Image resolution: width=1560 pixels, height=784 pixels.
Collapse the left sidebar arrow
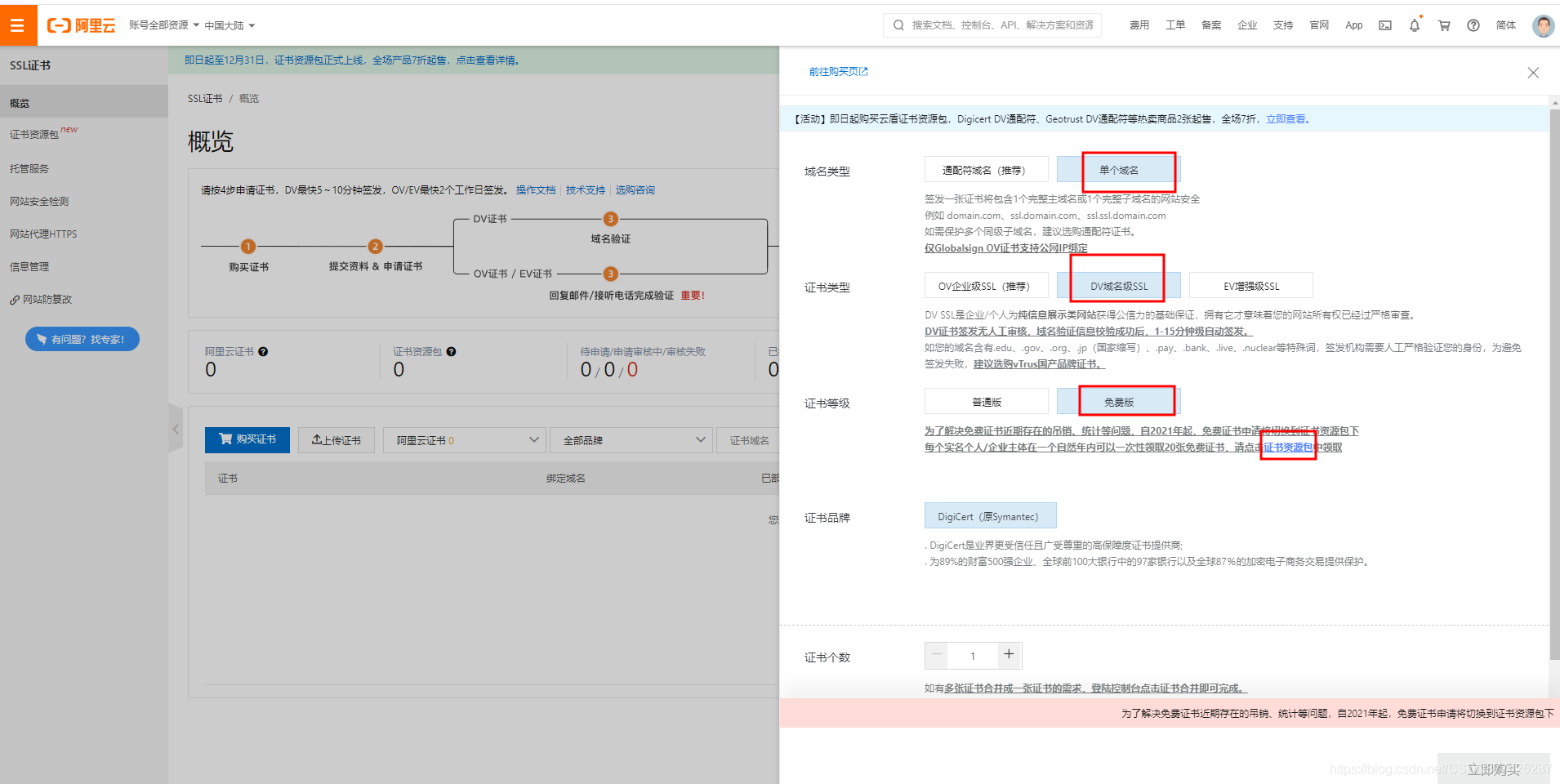[x=176, y=429]
